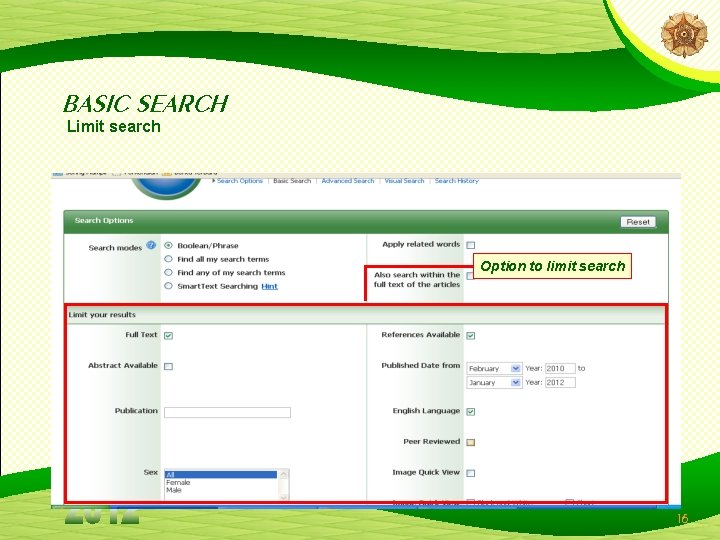
Task: Click the Limit your results heading
Action: tap(102, 315)
